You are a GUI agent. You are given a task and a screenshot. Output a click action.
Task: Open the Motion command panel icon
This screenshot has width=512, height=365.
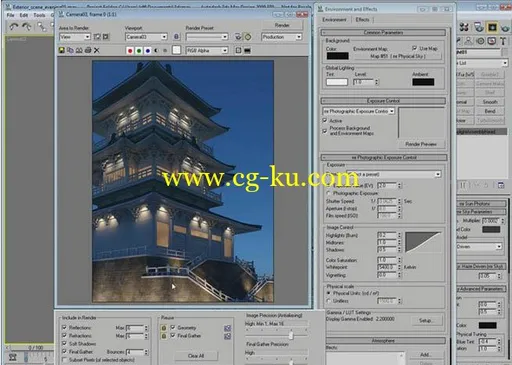coord(480,41)
